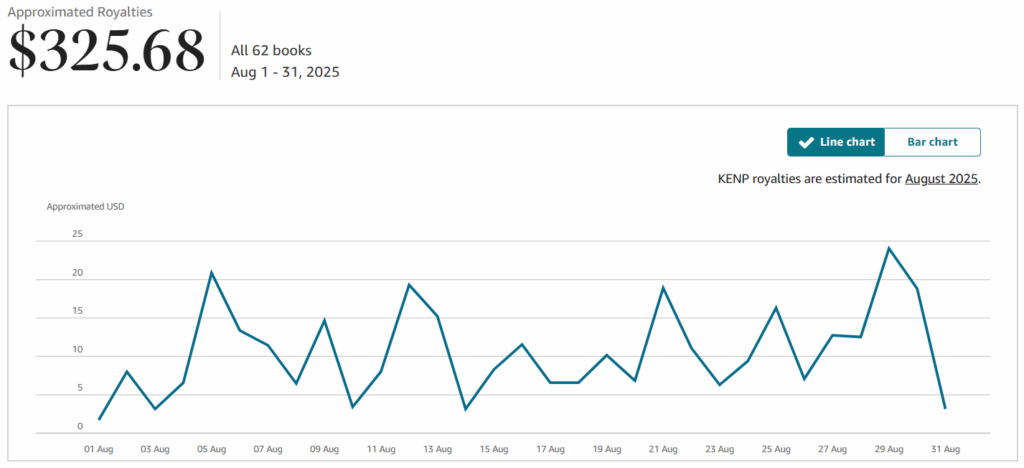This screenshot has height=468, width=1024.
Task: Click the '19 Aug' x-axis label
Action: pyautogui.click(x=606, y=450)
